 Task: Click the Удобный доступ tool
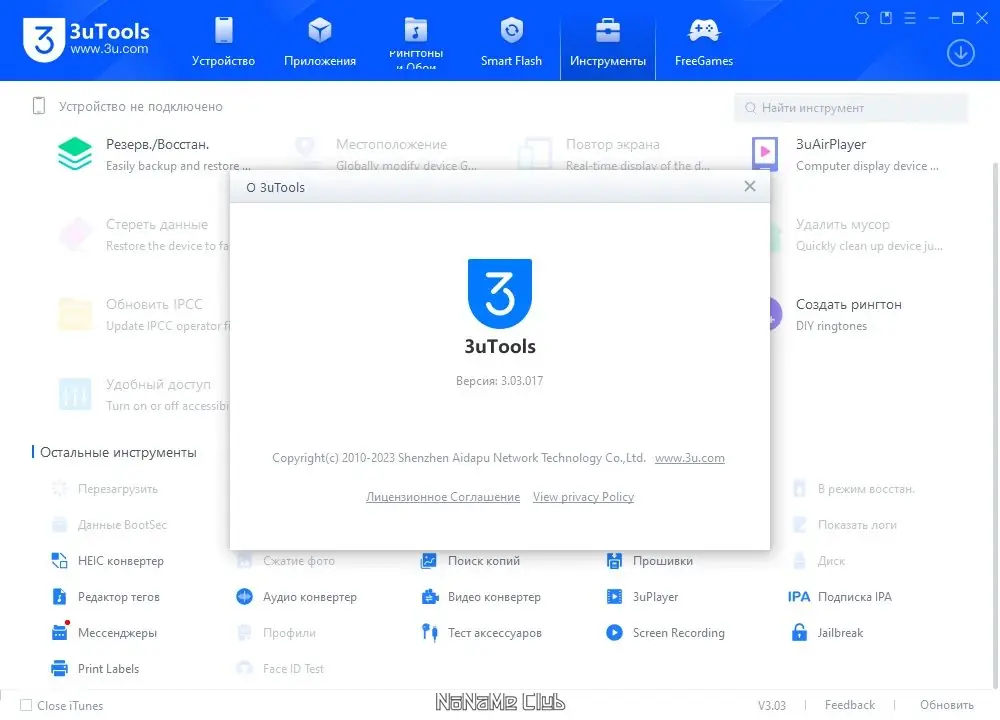(143, 395)
